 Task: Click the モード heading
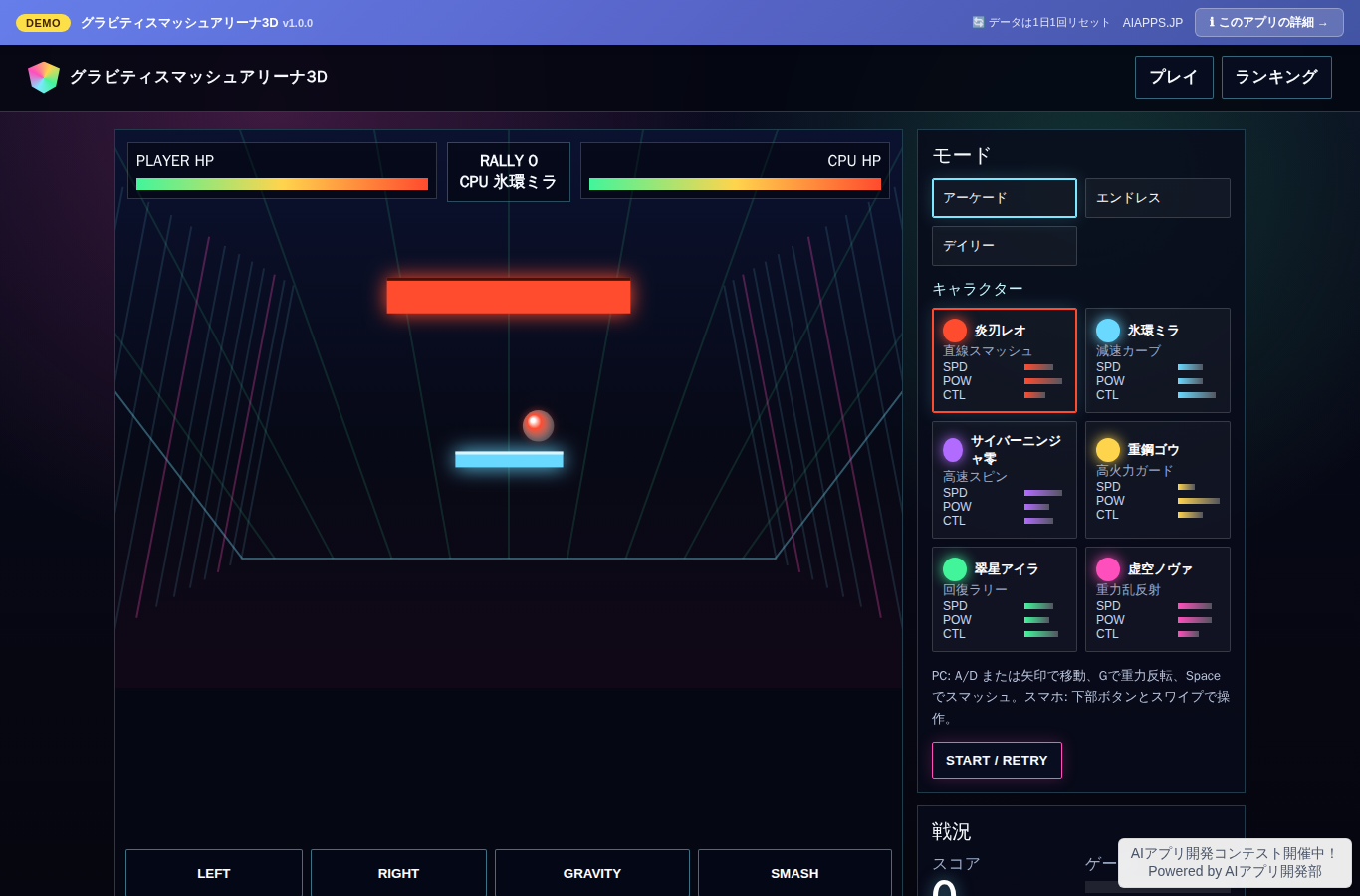point(962,155)
